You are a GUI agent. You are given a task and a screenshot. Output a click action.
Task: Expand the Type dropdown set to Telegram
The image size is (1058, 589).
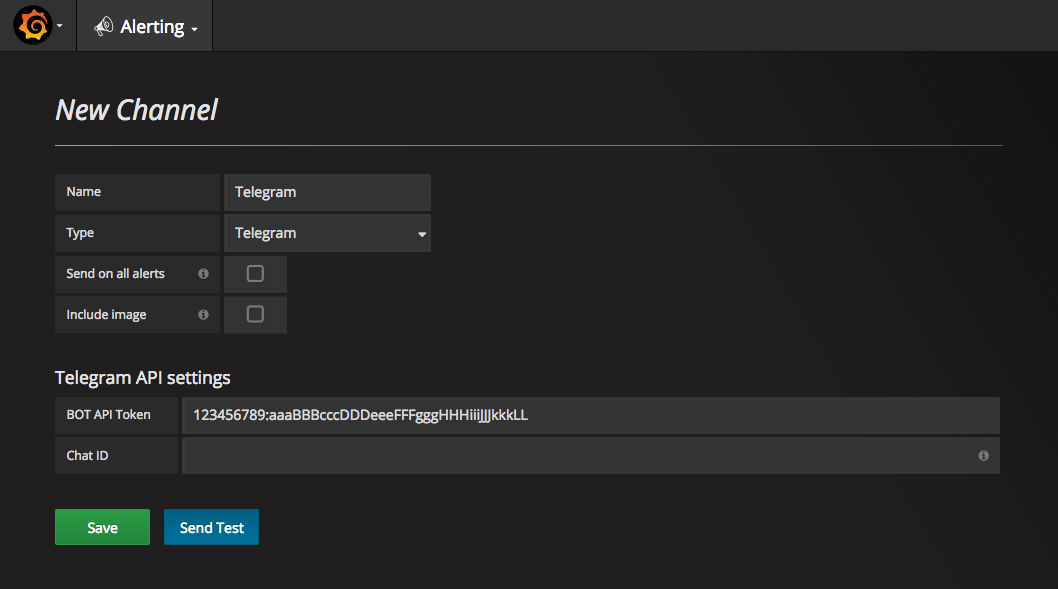(x=327, y=233)
